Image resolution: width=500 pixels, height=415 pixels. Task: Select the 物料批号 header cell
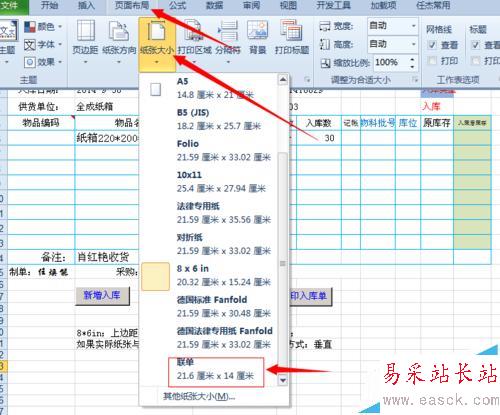pos(378,123)
